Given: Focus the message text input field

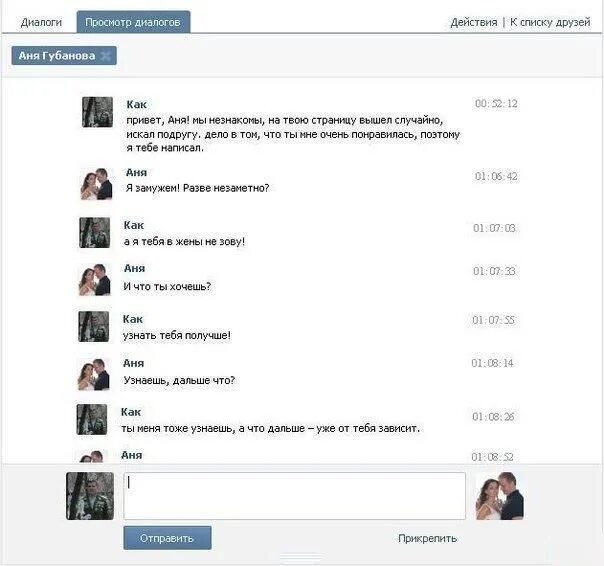Looking at the screenshot, I should point(295,496).
